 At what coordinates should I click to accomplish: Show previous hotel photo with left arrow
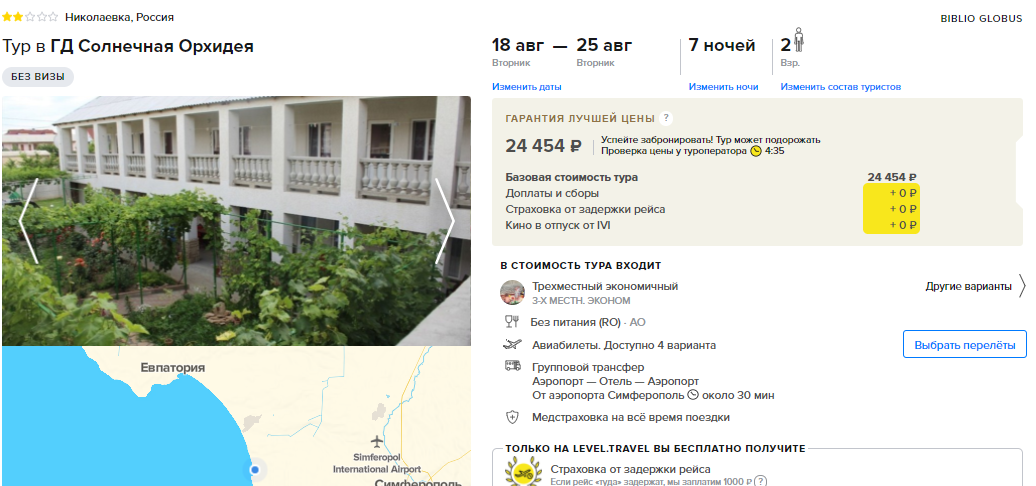[28, 221]
